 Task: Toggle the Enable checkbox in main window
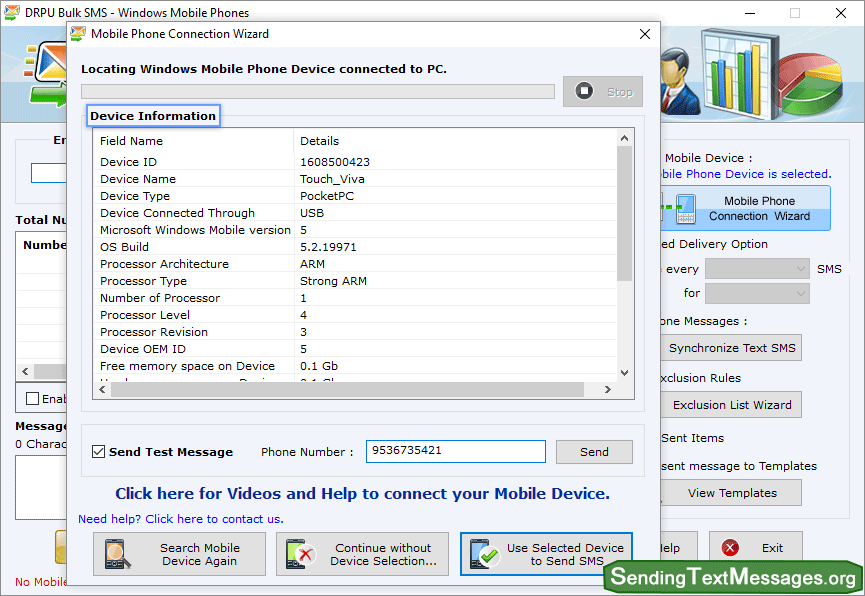tap(33, 398)
